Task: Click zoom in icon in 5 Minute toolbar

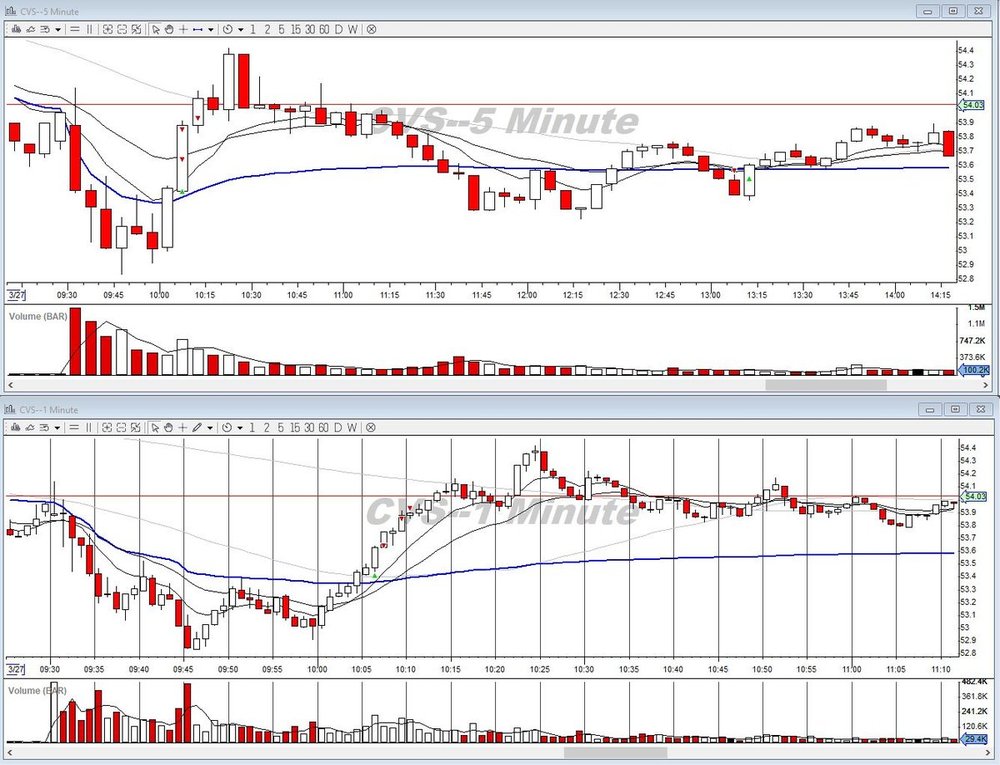Action: [107, 29]
